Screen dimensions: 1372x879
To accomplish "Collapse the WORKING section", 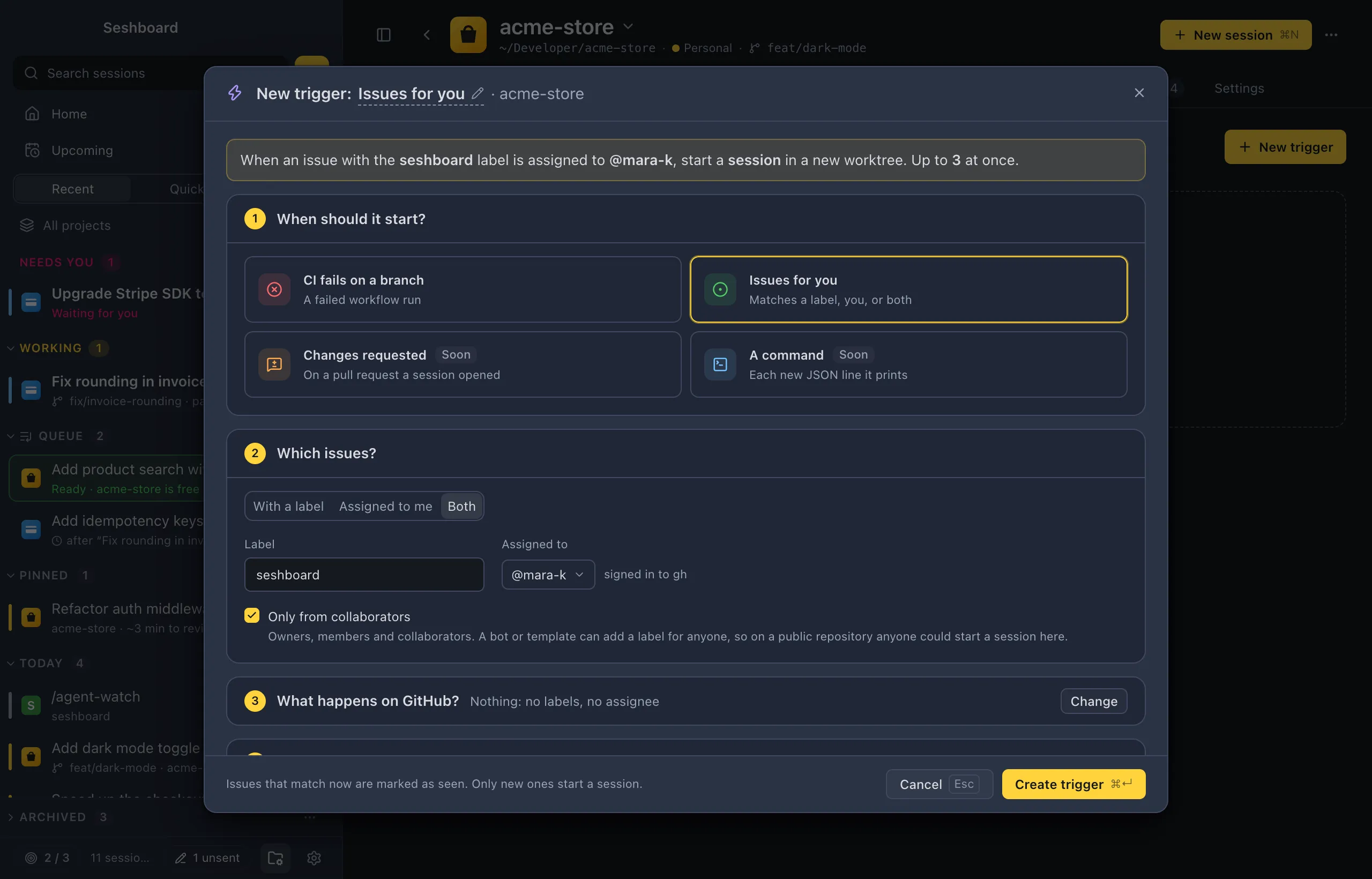I will pos(11,348).
